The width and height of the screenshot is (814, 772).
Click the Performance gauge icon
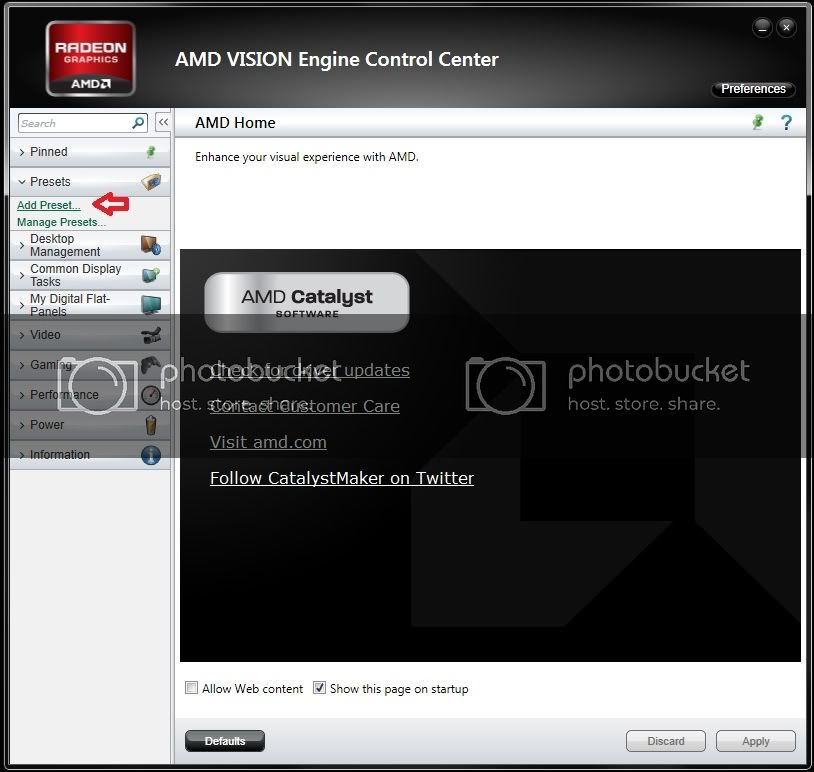pos(151,395)
